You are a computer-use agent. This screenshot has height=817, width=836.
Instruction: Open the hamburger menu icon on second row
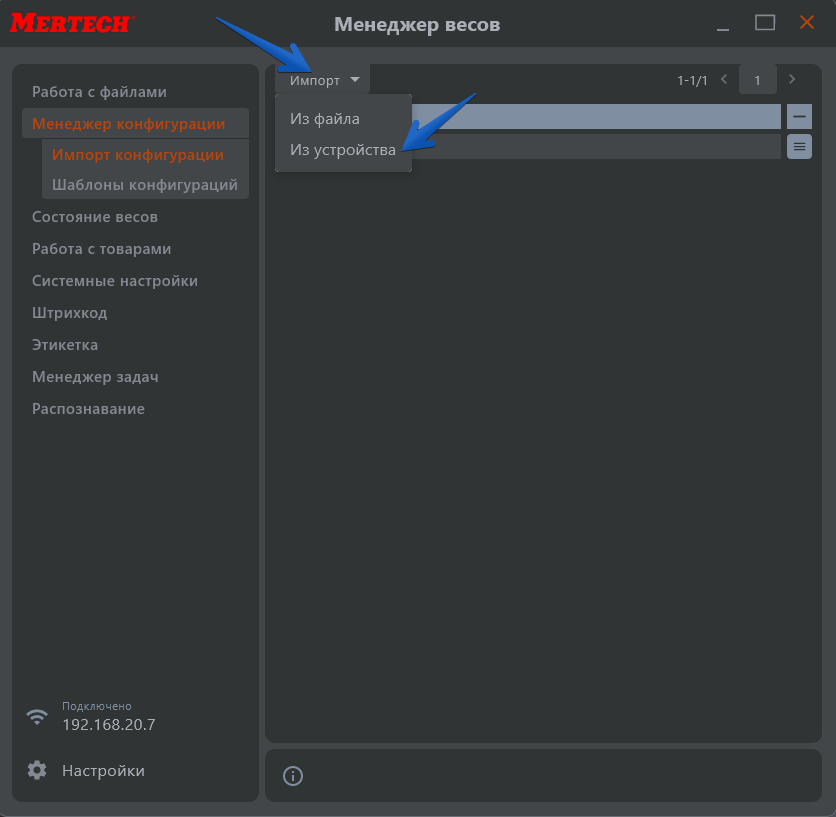click(x=799, y=147)
